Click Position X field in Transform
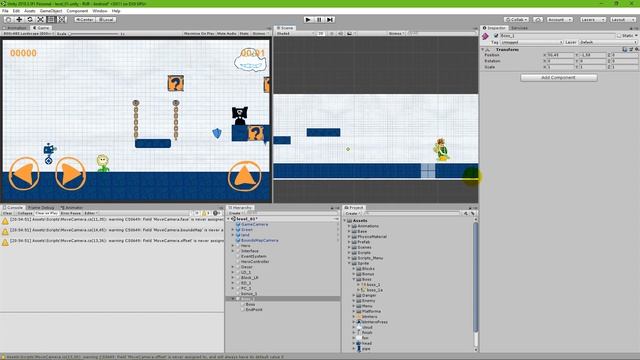The image size is (640, 360). pos(560,55)
